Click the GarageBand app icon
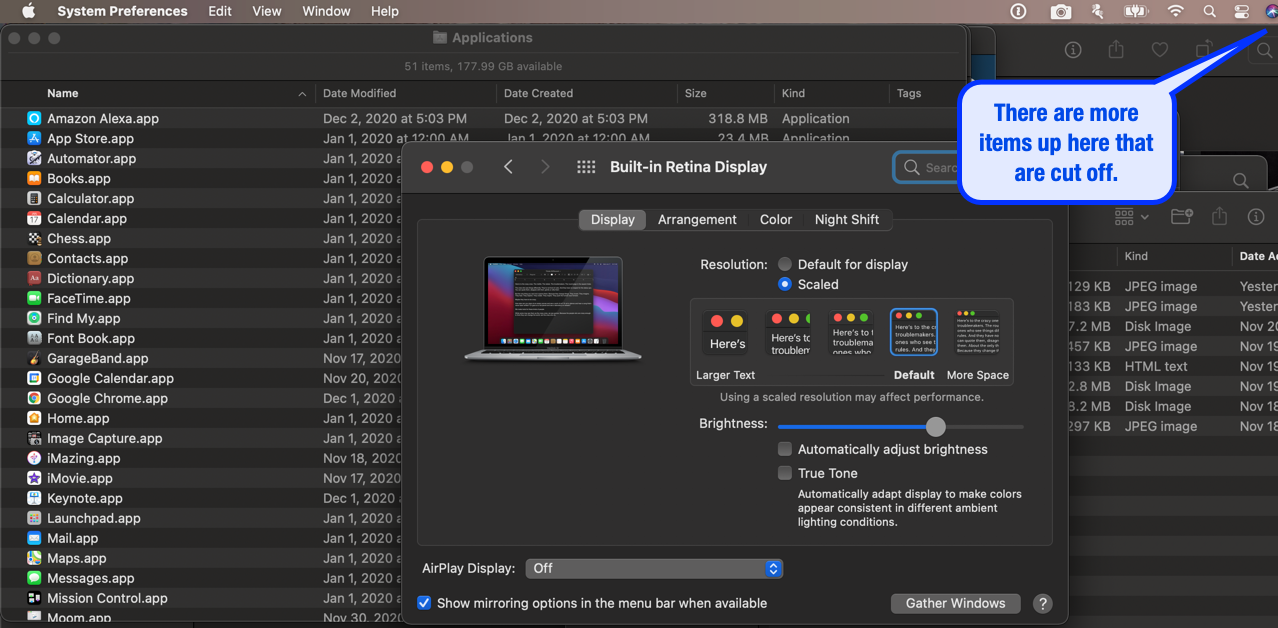This screenshot has width=1278, height=628. tap(34, 358)
